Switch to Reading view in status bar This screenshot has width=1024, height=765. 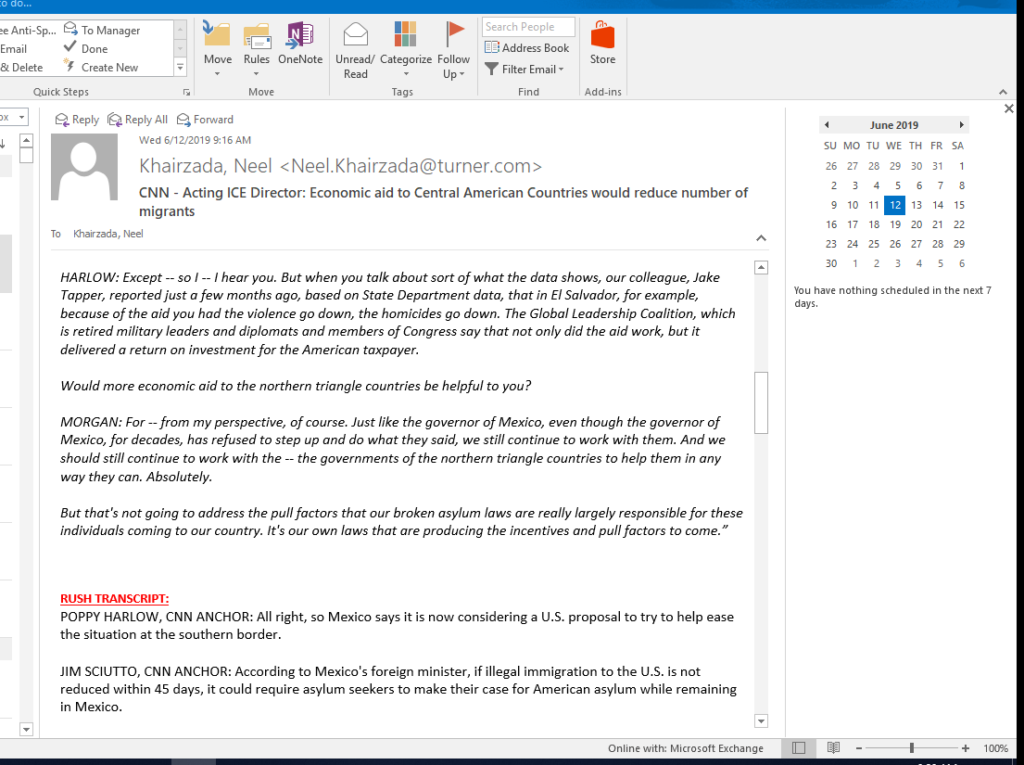[x=833, y=748]
